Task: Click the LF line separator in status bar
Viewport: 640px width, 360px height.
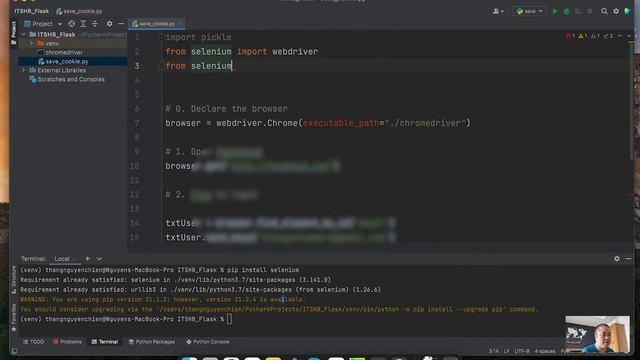Action: click(x=507, y=351)
